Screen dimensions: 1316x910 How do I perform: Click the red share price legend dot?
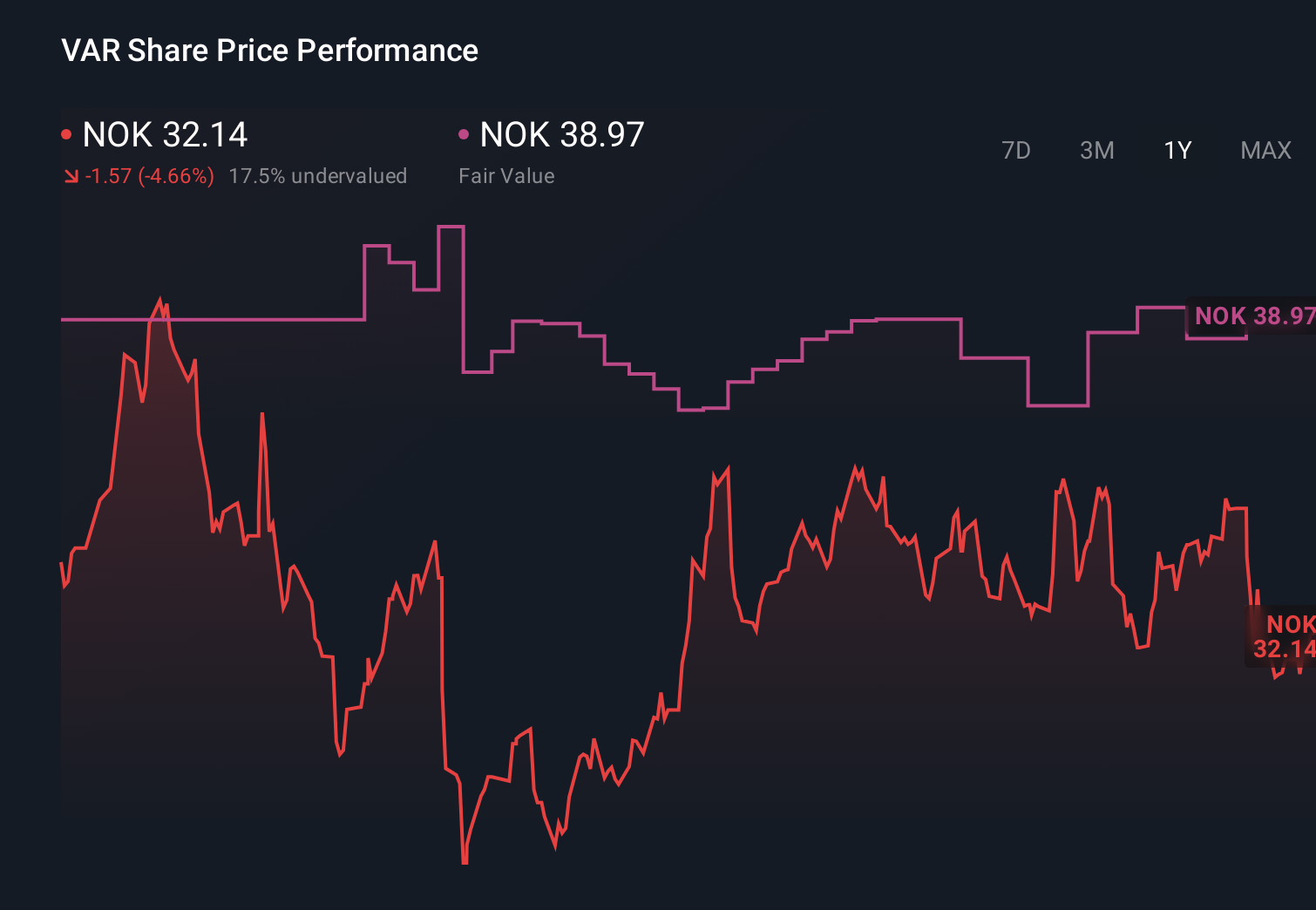66,133
